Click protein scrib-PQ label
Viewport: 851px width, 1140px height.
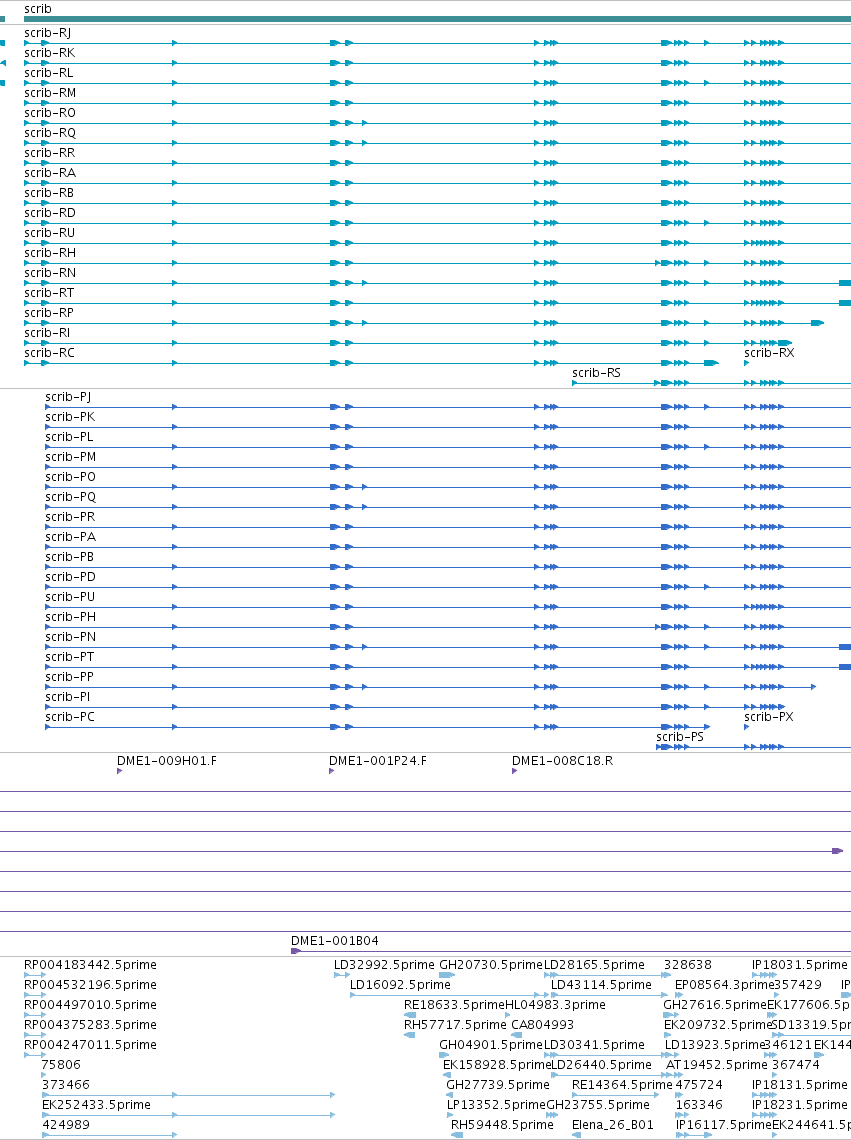click(71, 497)
